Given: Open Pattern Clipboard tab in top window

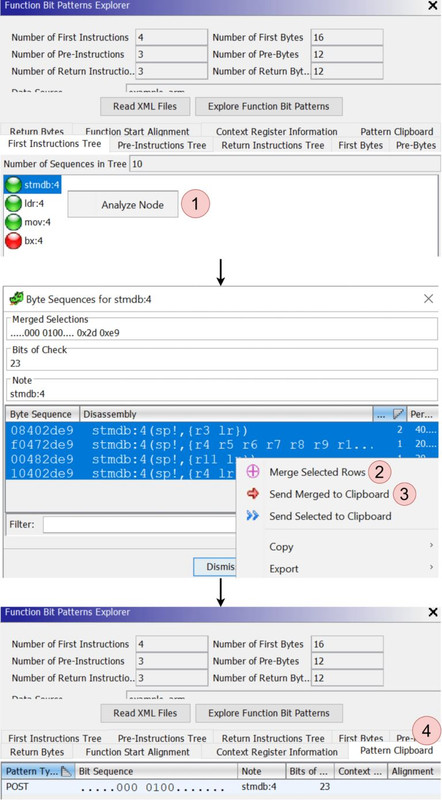Looking at the screenshot, I should tap(397, 131).
